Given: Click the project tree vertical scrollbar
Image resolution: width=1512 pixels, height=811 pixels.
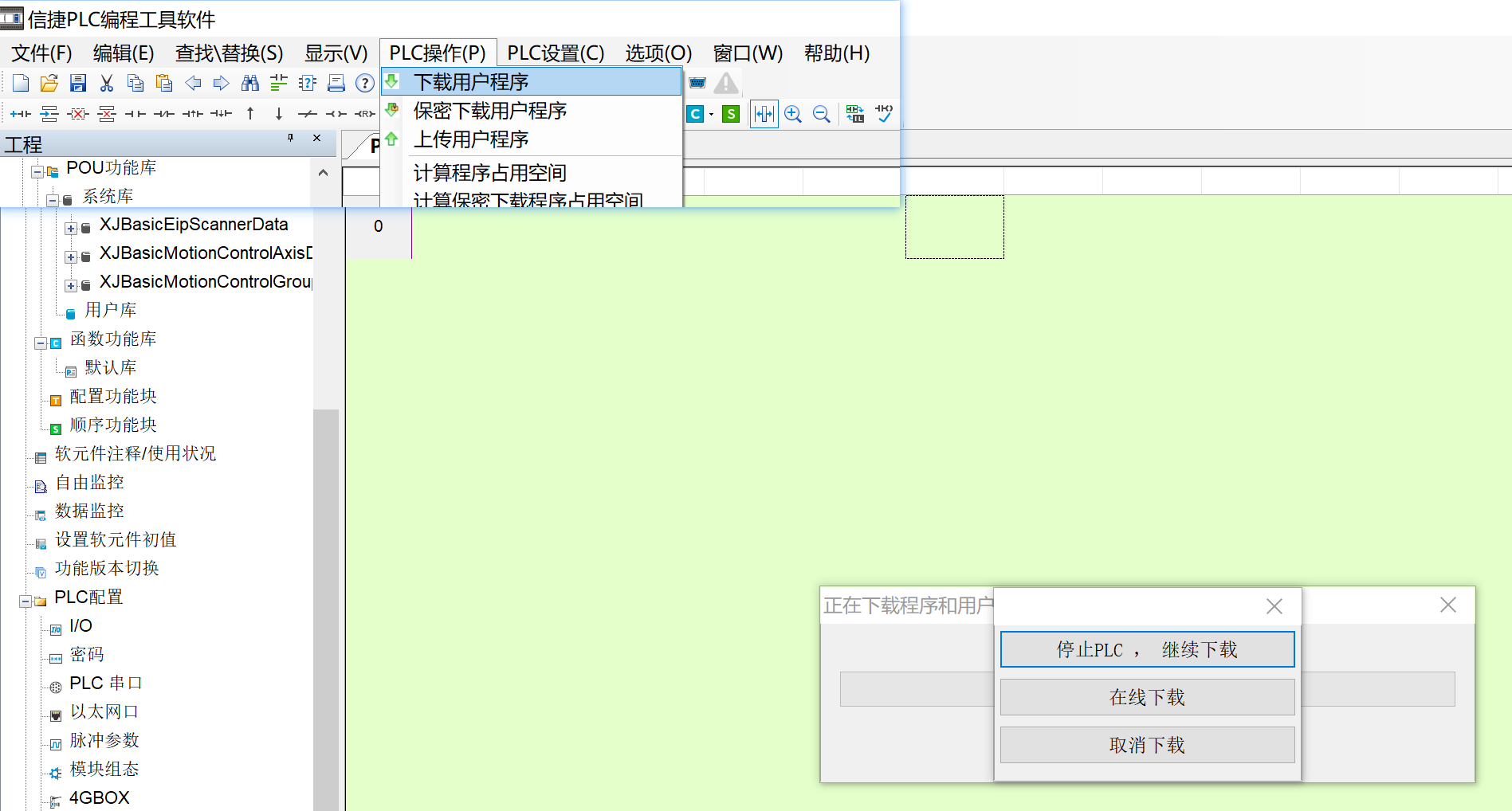Looking at the screenshot, I should (325, 609).
